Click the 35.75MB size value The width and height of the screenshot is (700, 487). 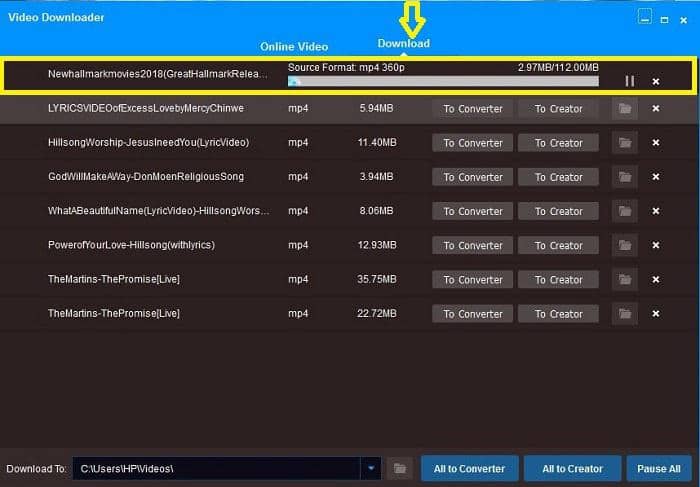tap(377, 279)
